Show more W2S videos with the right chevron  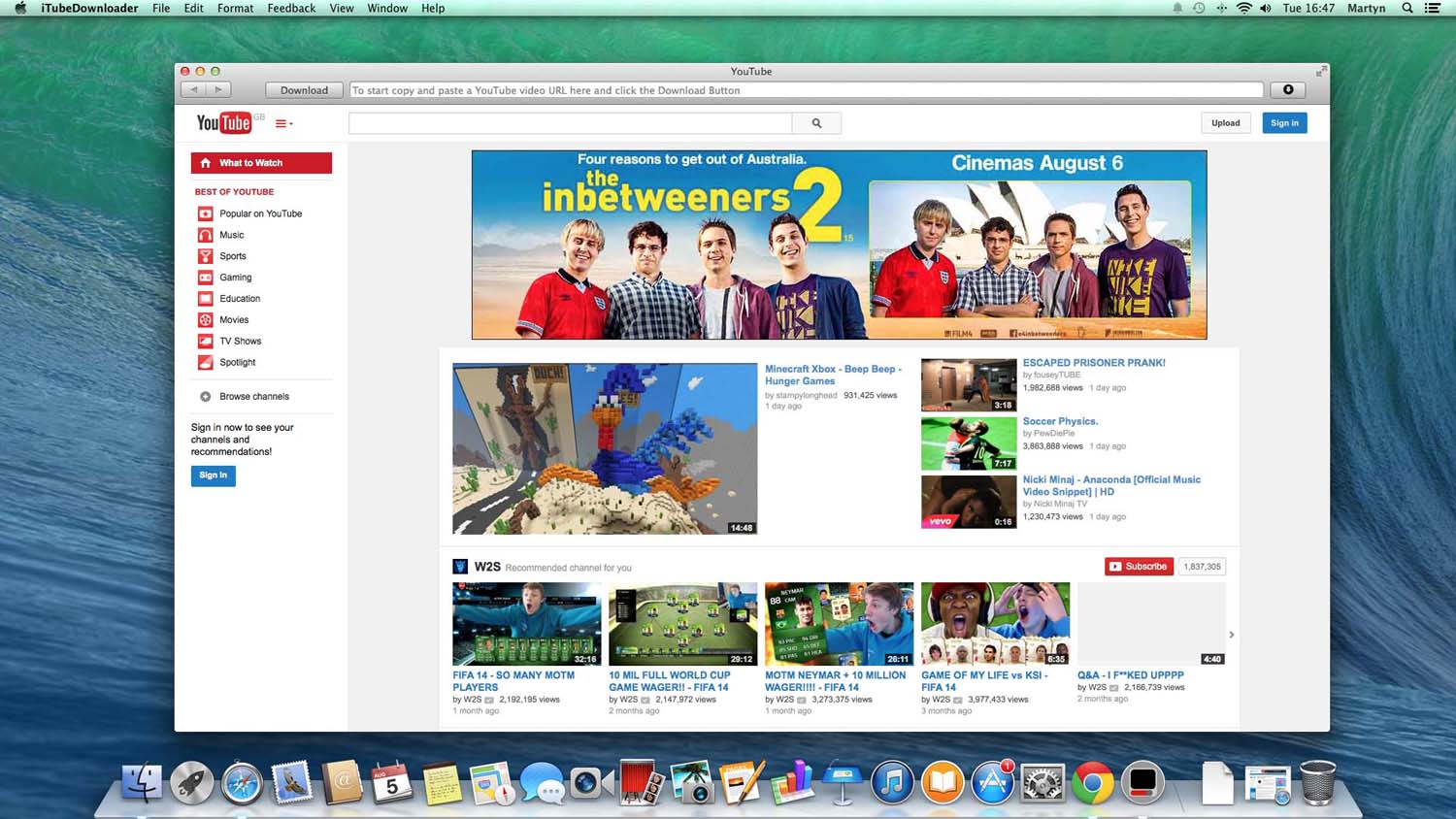click(x=1232, y=635)
